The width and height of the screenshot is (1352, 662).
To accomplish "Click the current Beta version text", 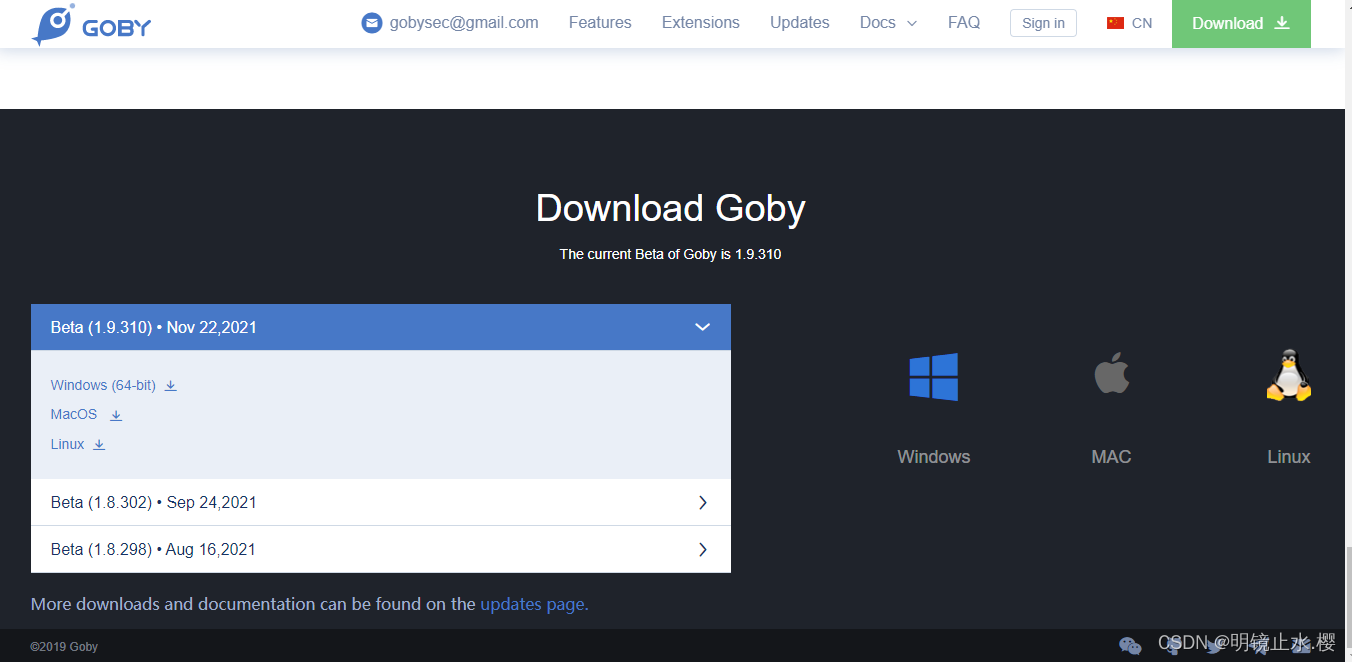I will click(x=670, y=254).
